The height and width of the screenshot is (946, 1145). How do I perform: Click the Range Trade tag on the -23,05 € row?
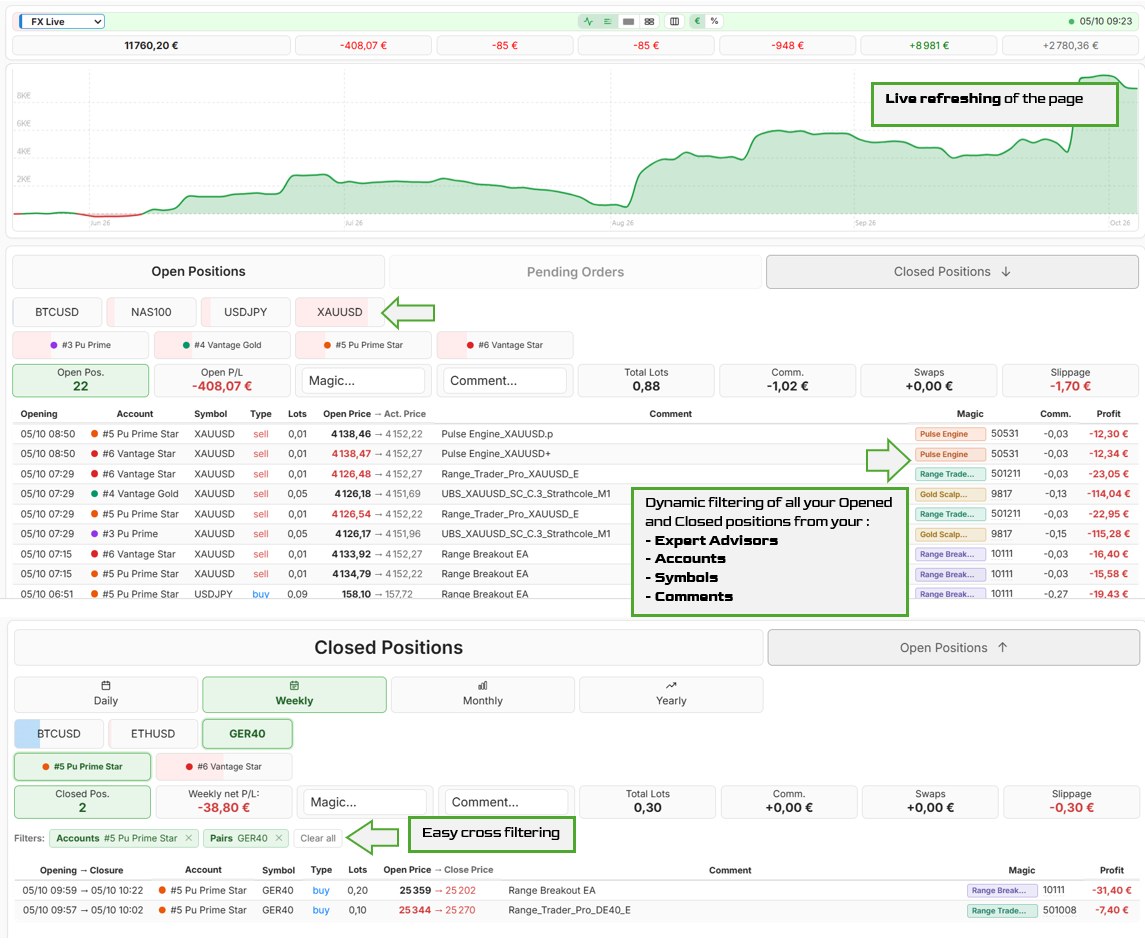[x=950, y=474]
